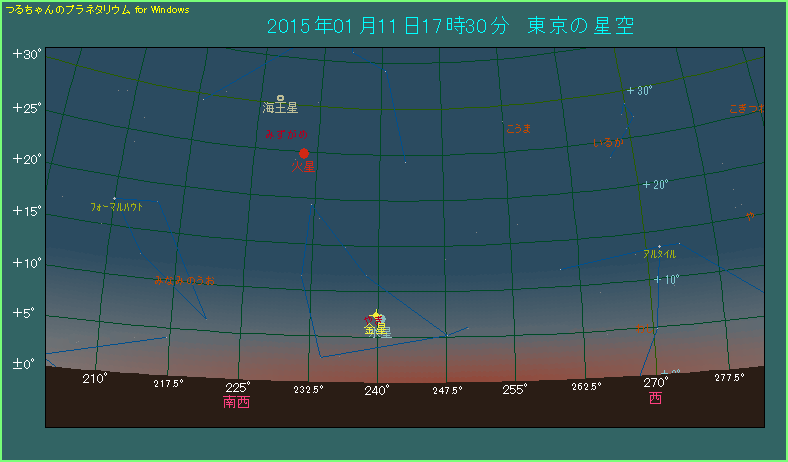788x462 pixels.
Task: Click the 255° azimuth label
Action: (515, 390)
